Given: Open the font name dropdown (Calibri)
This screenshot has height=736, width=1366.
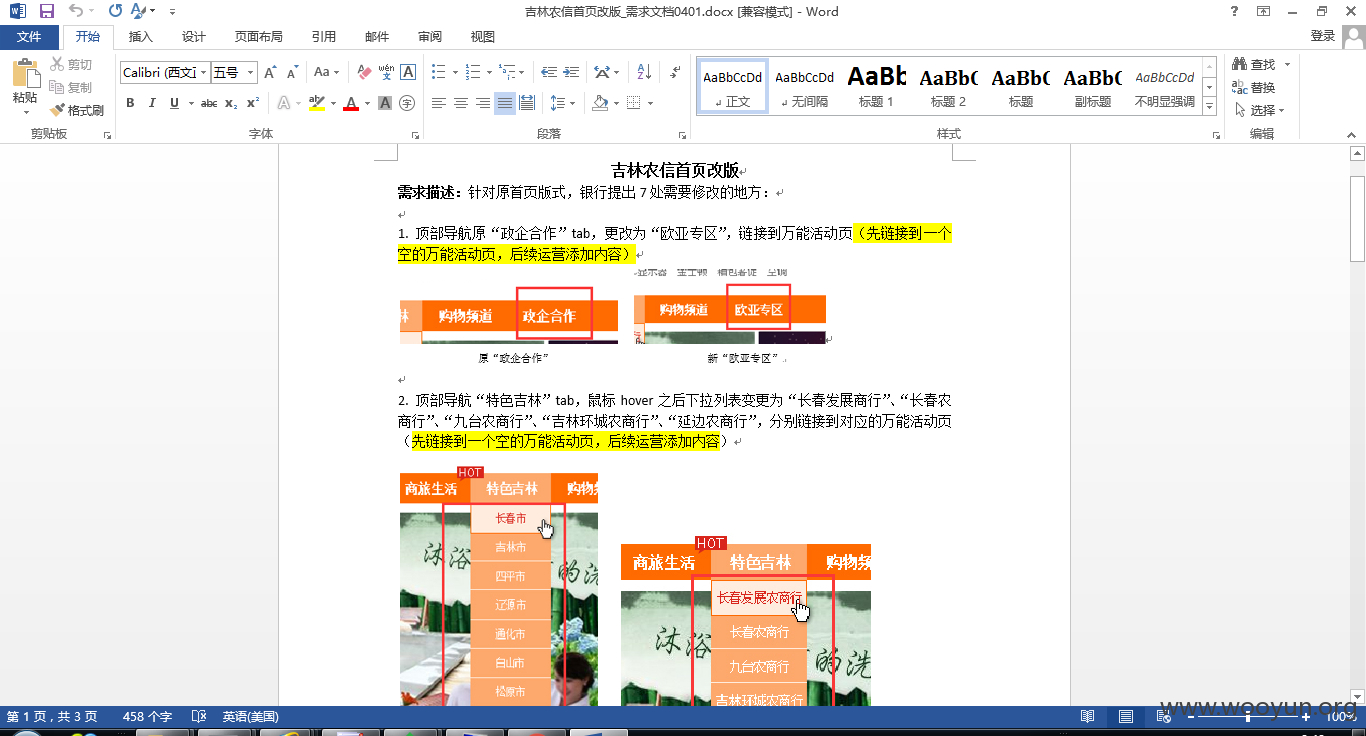Looking at the screenshot, I should point(204,72).
